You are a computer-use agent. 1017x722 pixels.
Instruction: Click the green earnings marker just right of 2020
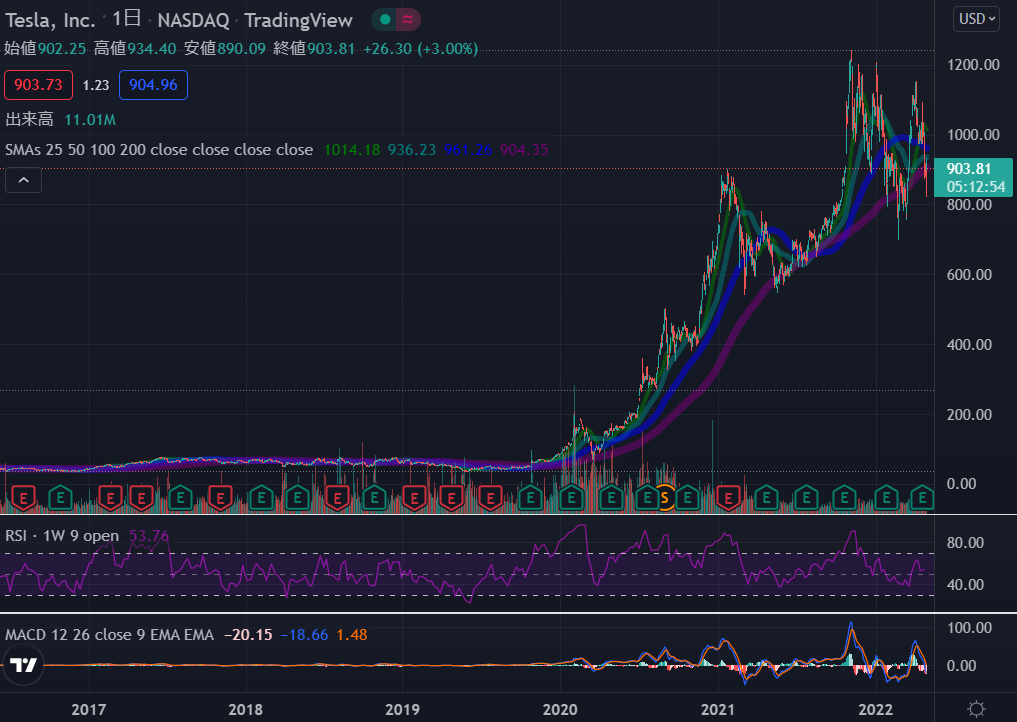(571, 498)
